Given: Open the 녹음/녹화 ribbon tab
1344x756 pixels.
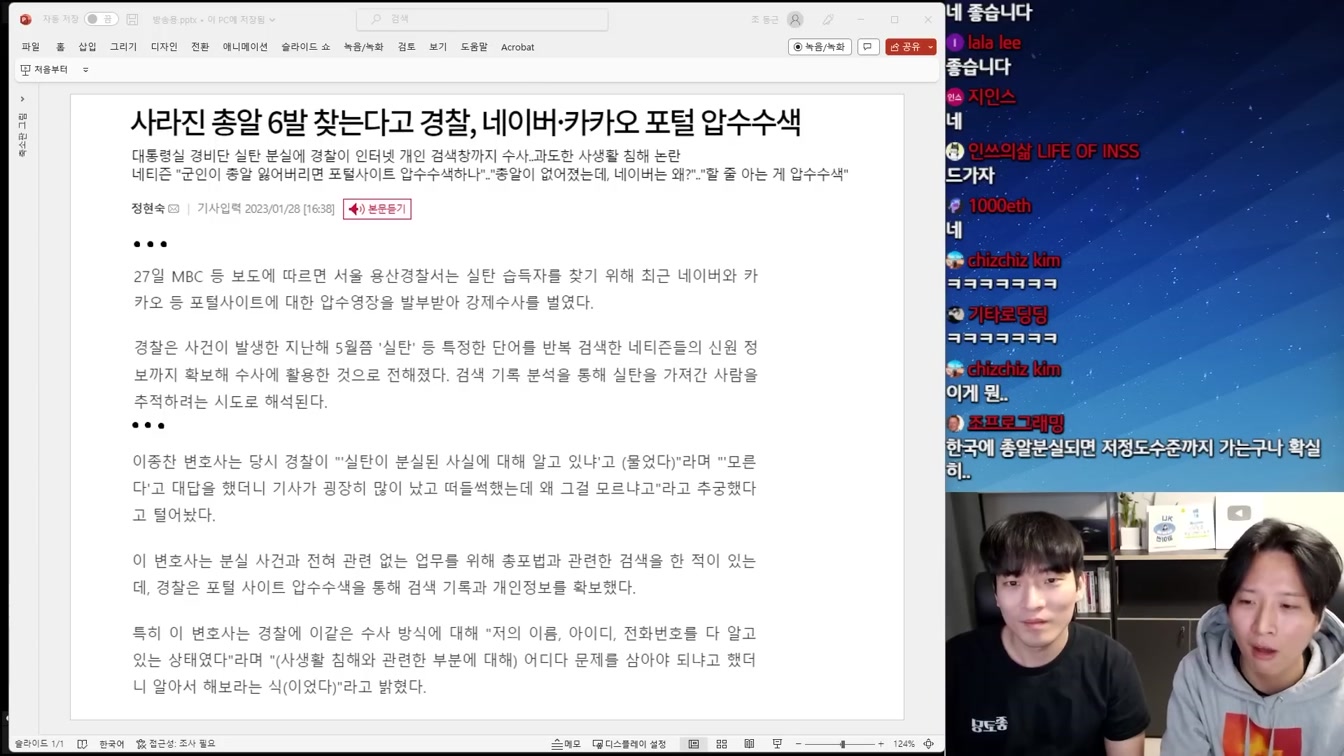Looking at the screenshot, I should point(363,47).
